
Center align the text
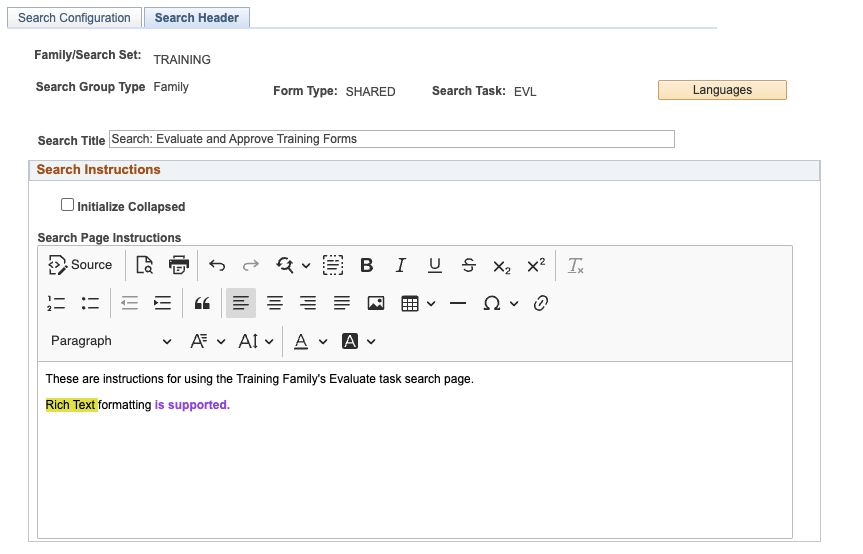coord(275,303)
